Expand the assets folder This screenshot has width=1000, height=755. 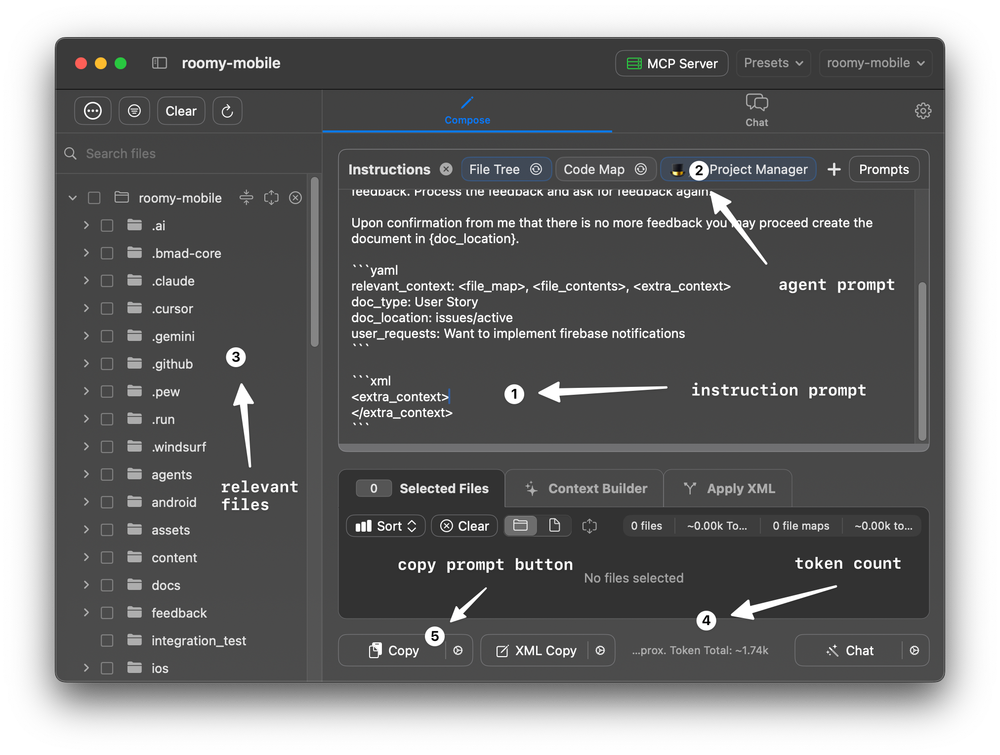pos(86,529)
